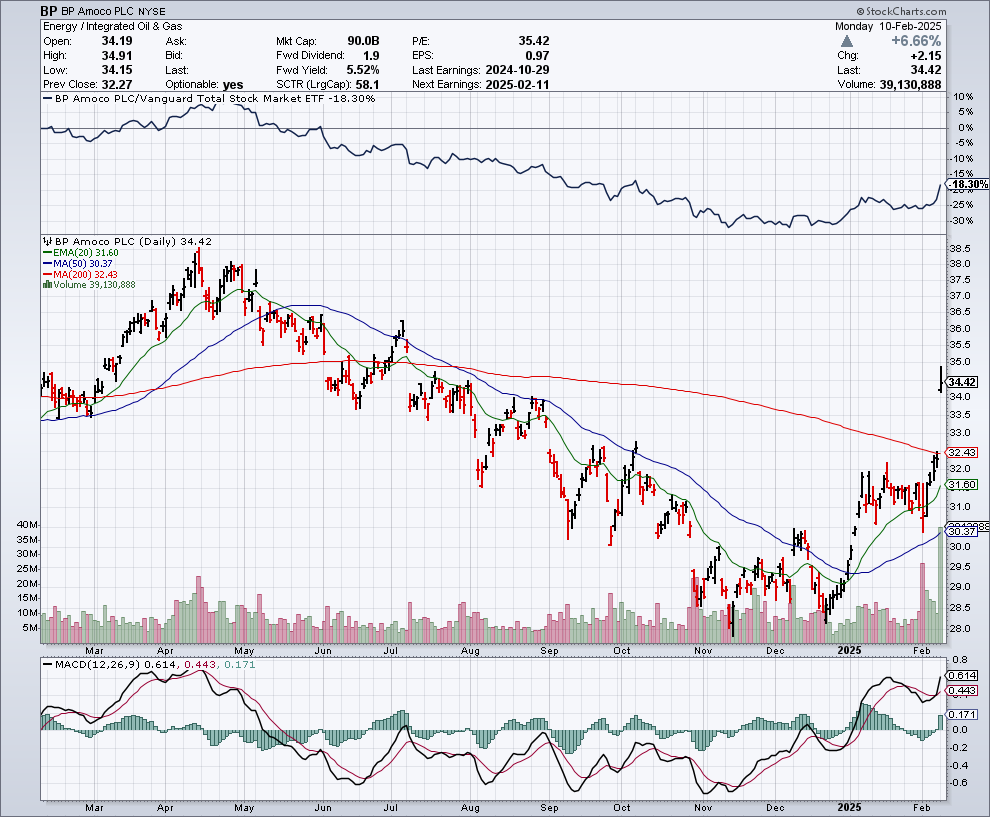Image resolution: width=990 pixels, height=817 pixels.
Task: Click the 0.8 level on the MACD axis
Action: 960,660
